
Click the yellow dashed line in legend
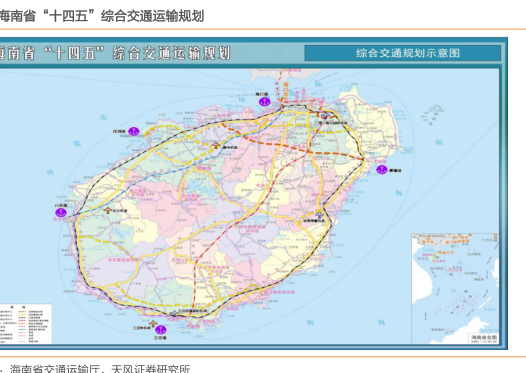point(22,312)
